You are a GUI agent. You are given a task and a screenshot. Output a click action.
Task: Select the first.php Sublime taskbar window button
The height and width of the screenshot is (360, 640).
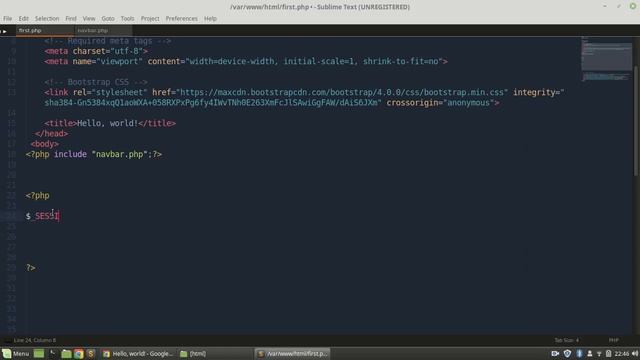(293, 353)
